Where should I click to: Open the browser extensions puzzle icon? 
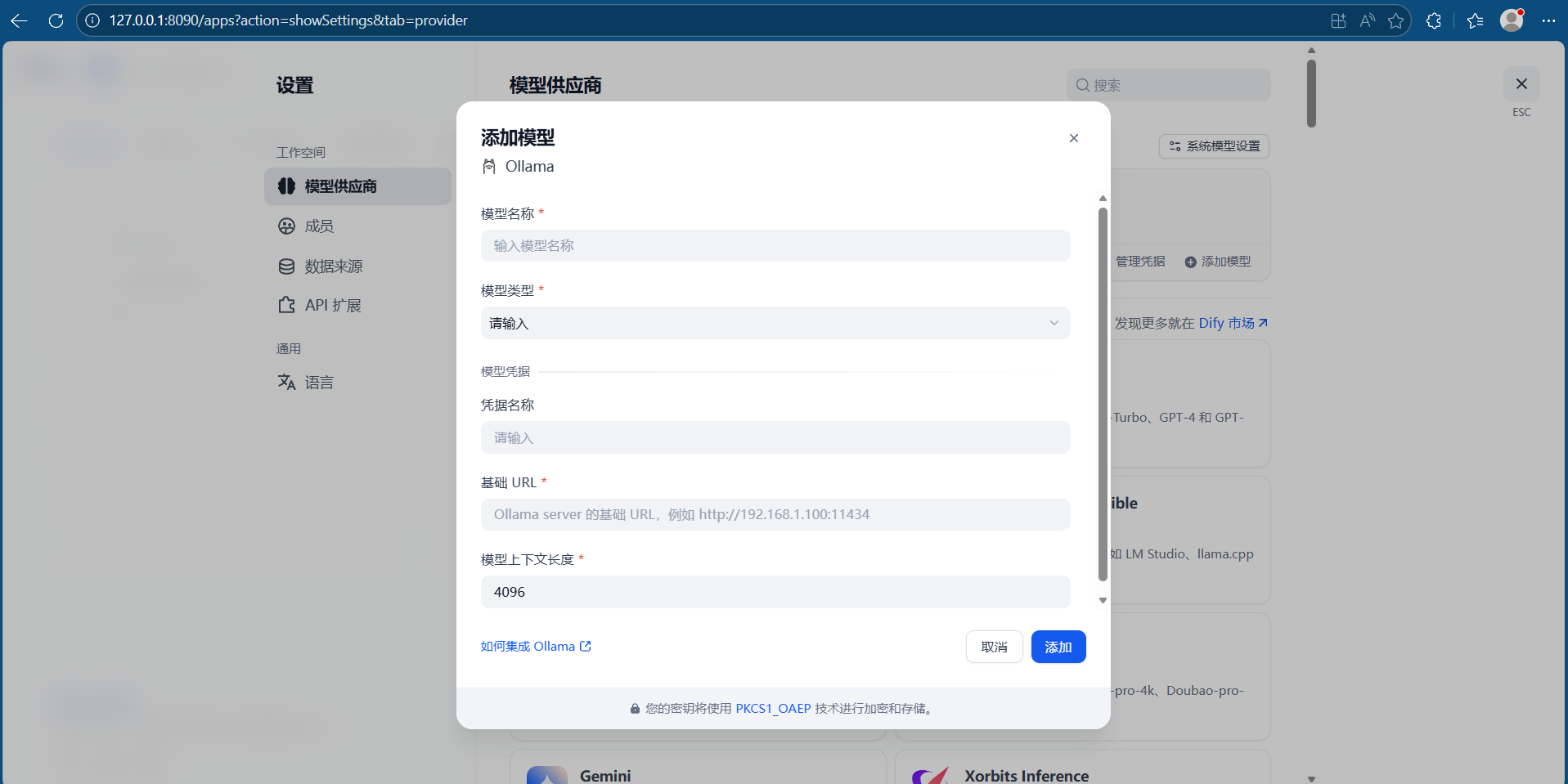1434,20
